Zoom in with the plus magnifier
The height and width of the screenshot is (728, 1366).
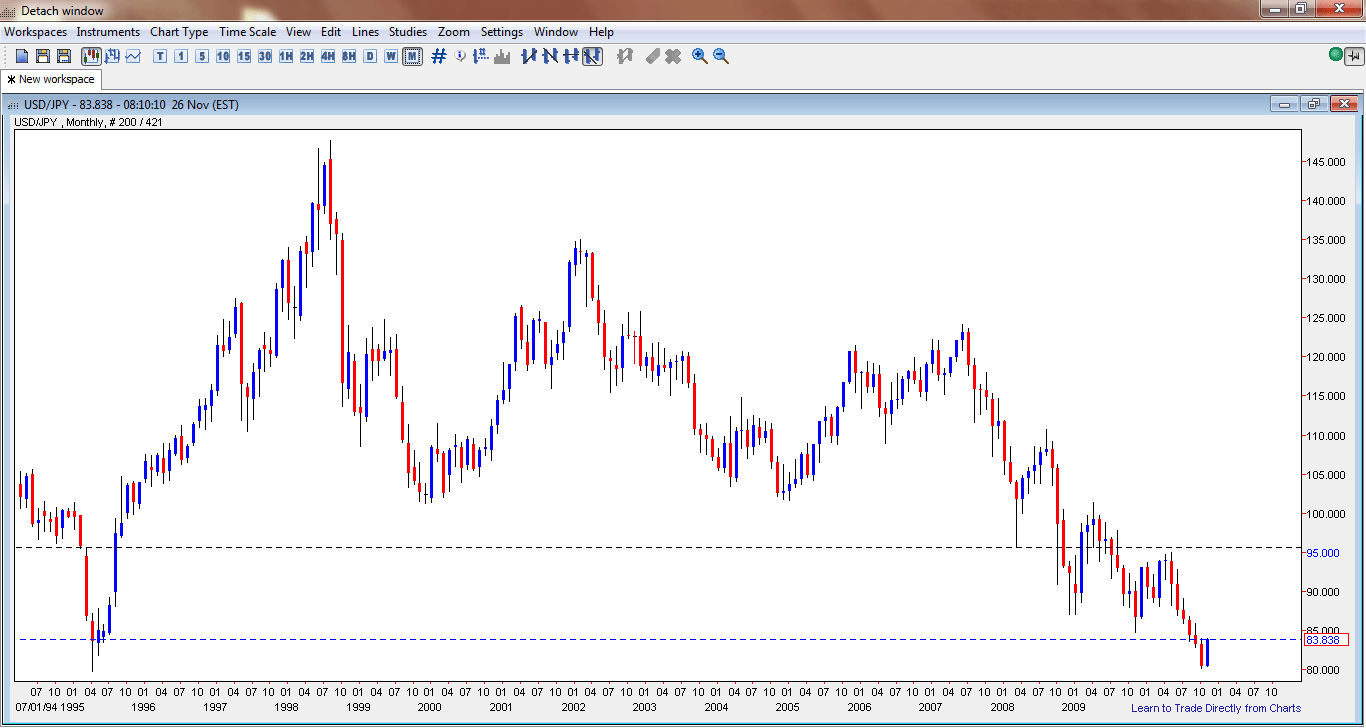pyautogui.click(x=699, y=56)
